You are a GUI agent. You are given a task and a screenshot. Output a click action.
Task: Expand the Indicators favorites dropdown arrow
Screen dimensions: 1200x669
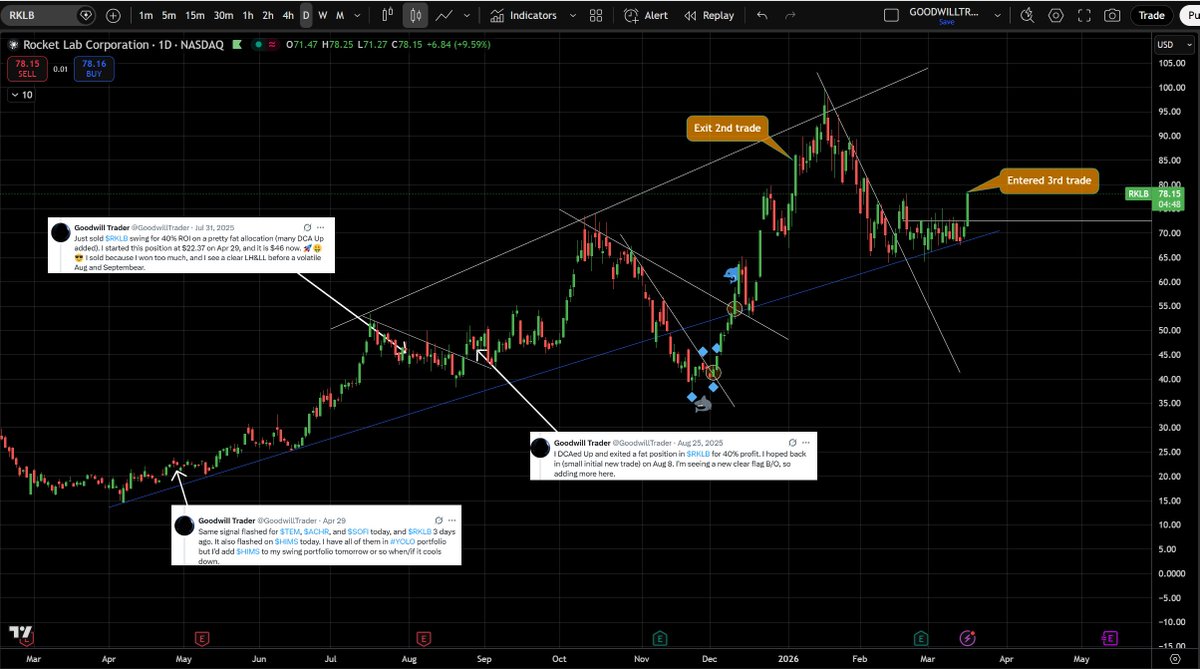coord(571,15)
